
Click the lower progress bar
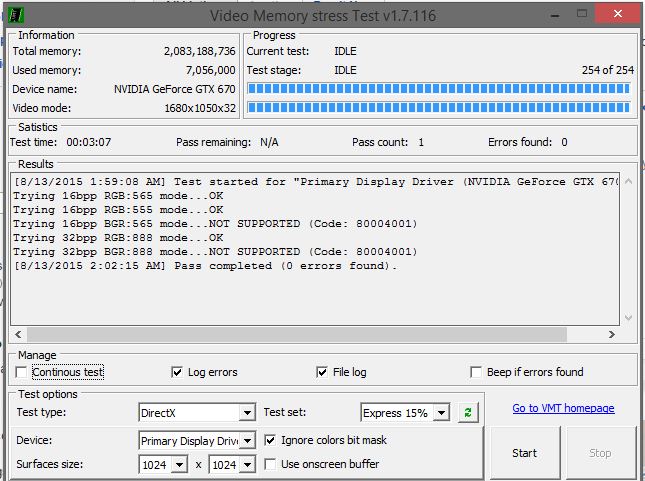[x=439, y=108]
